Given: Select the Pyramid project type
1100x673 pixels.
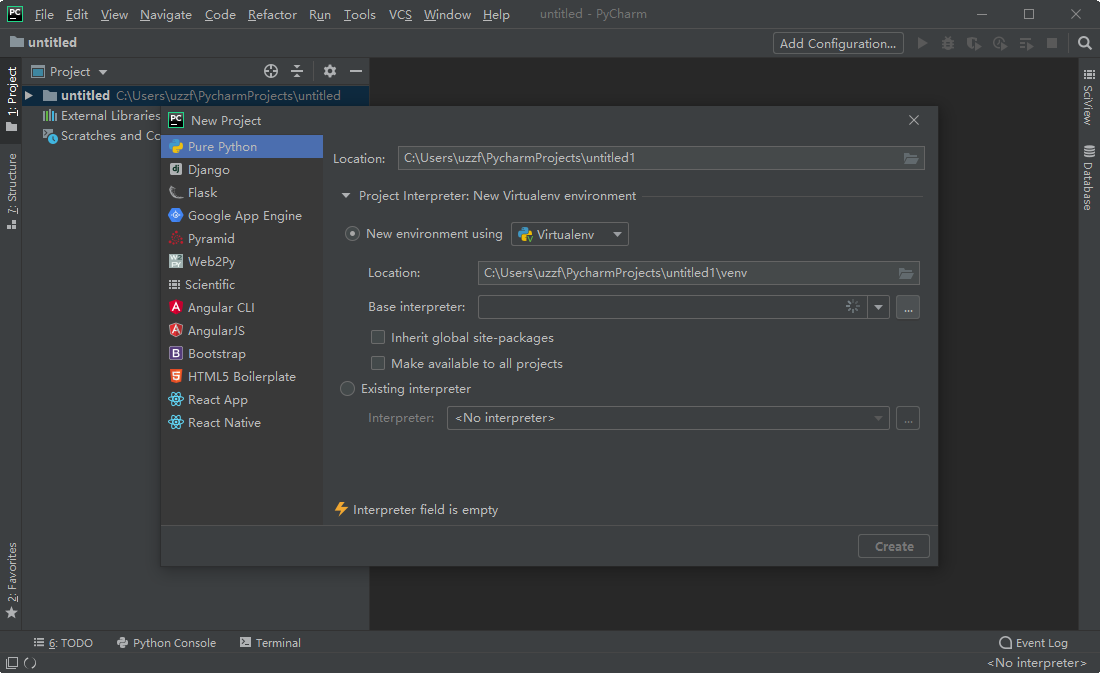Looking at the screenshot, I should click(x=242, y=239).
